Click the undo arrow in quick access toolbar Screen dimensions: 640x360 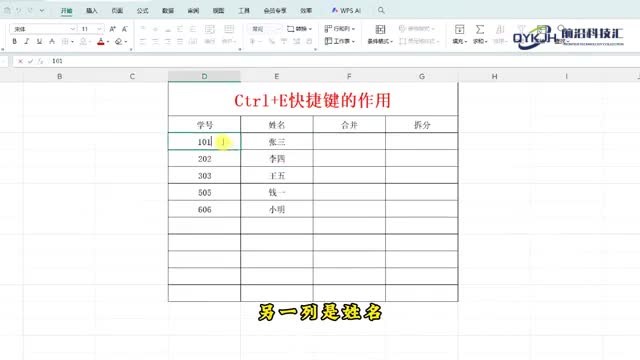point(18,11)
